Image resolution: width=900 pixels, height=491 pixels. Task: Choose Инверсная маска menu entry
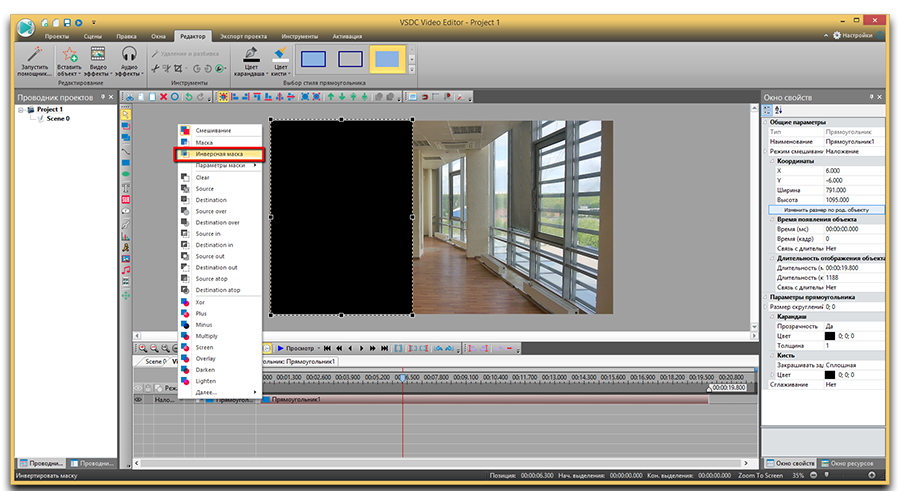coord(219,154)
